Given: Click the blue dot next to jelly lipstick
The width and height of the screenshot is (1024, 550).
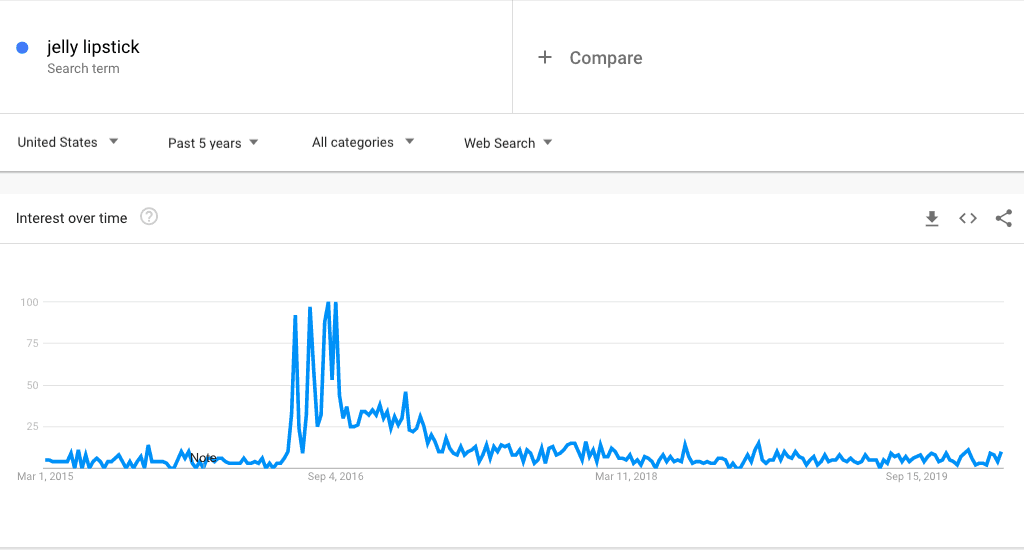Looking at the screenshot, I should (22, 48).
